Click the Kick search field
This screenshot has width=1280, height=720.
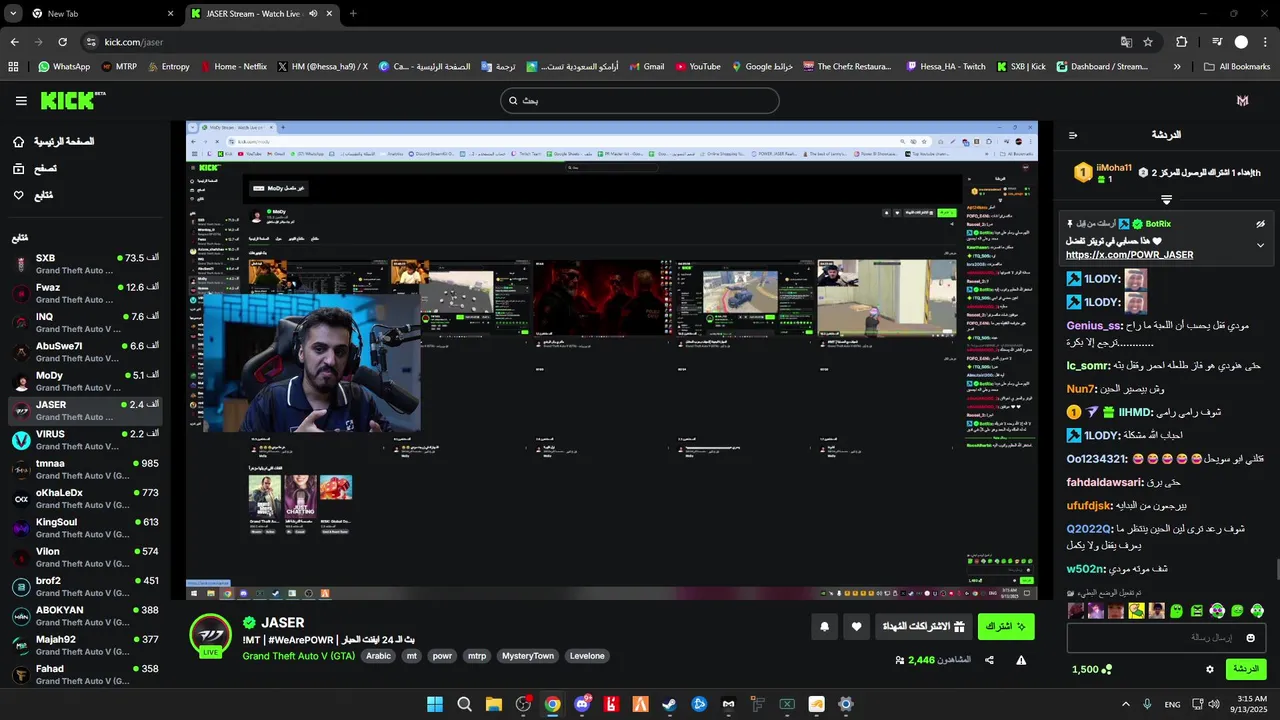(639, 101)
